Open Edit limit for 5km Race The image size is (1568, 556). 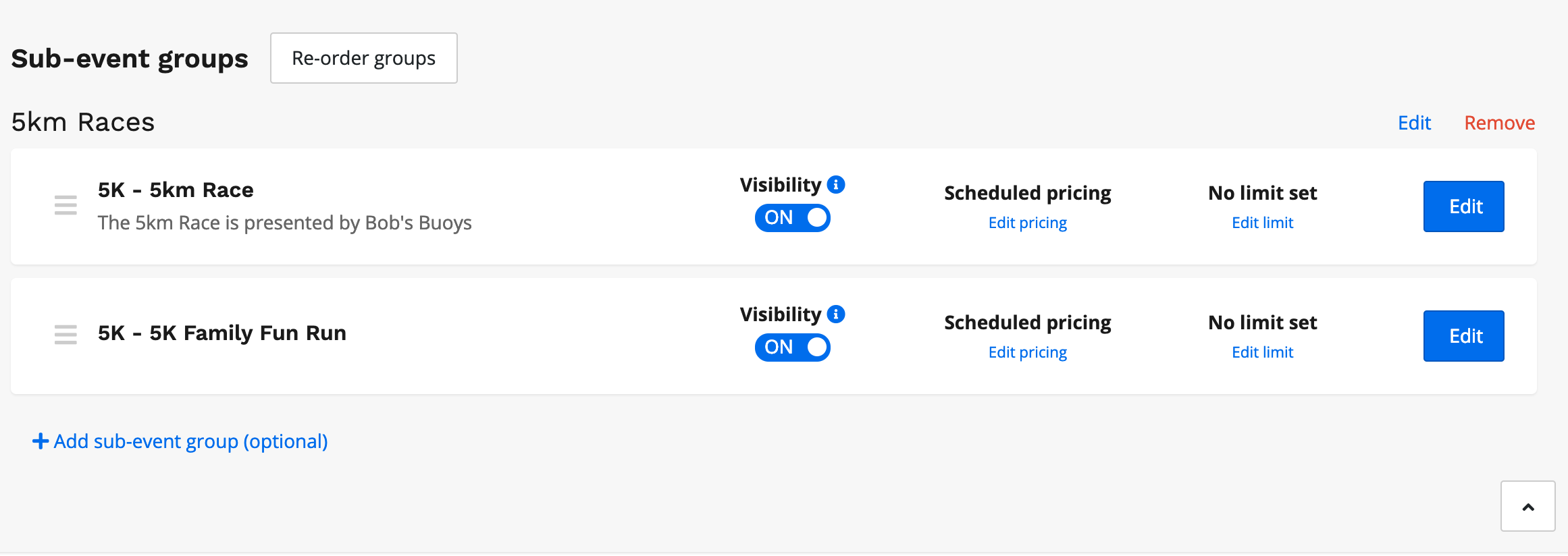point(1262,223)
